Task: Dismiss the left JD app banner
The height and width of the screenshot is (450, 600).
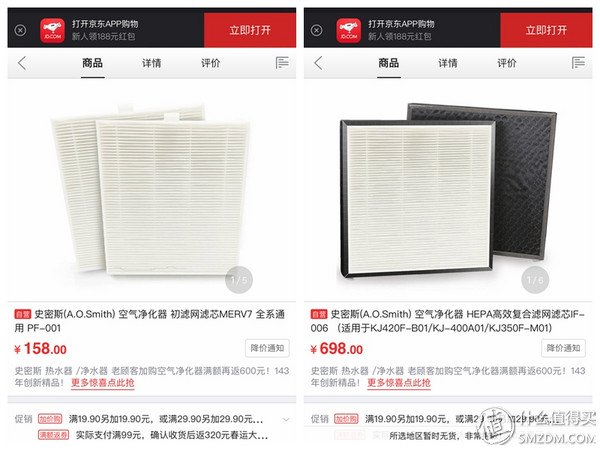Action: click(x=20, y=30)
